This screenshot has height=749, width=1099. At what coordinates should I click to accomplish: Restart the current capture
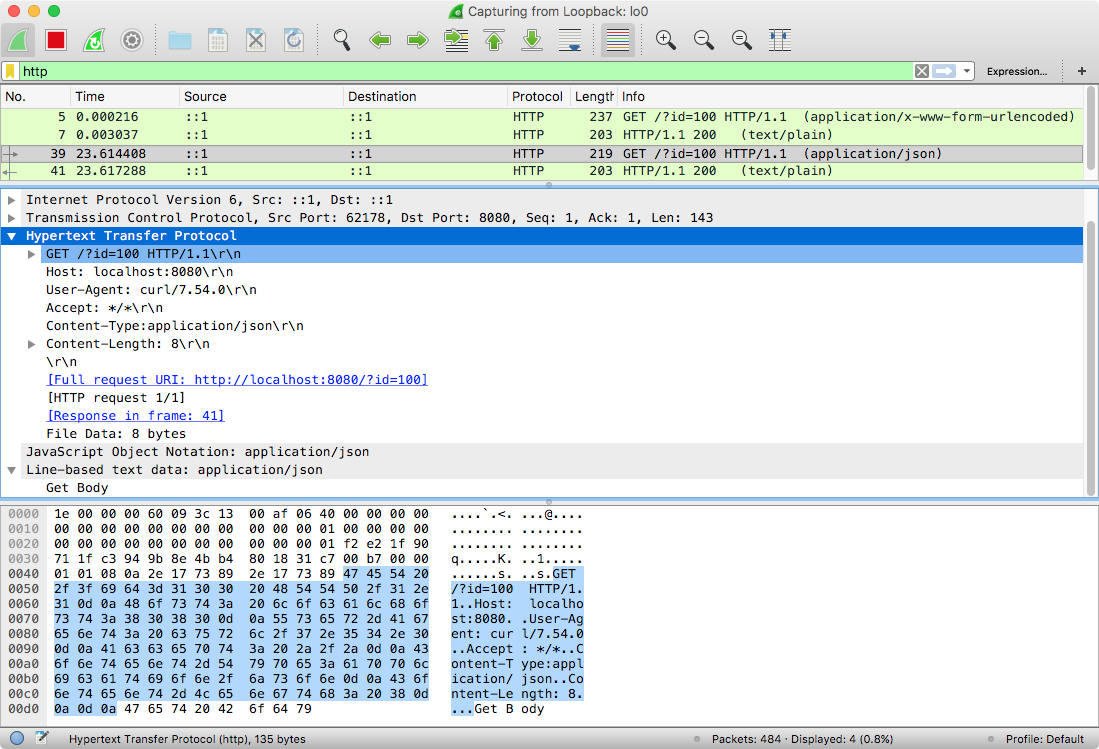tap(93, 40)
